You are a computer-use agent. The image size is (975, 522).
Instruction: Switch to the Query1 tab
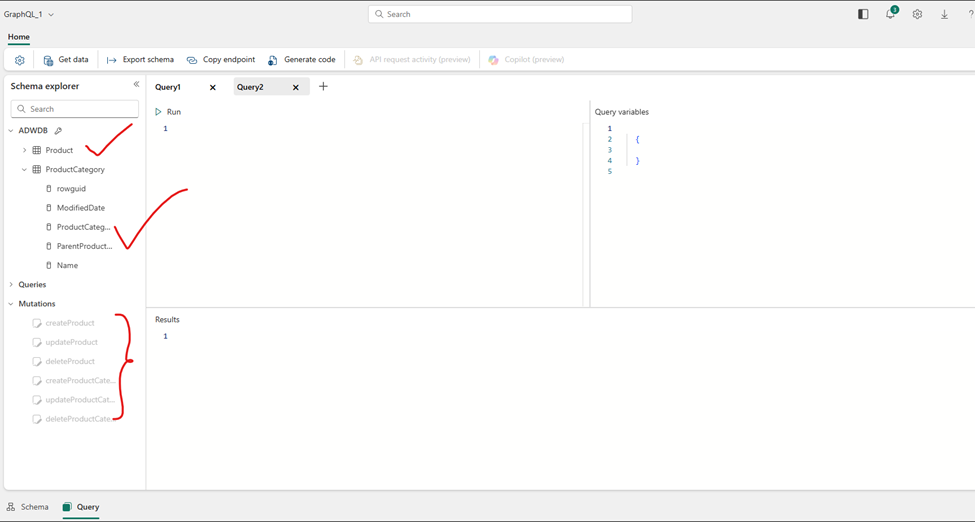coord(168,87)
